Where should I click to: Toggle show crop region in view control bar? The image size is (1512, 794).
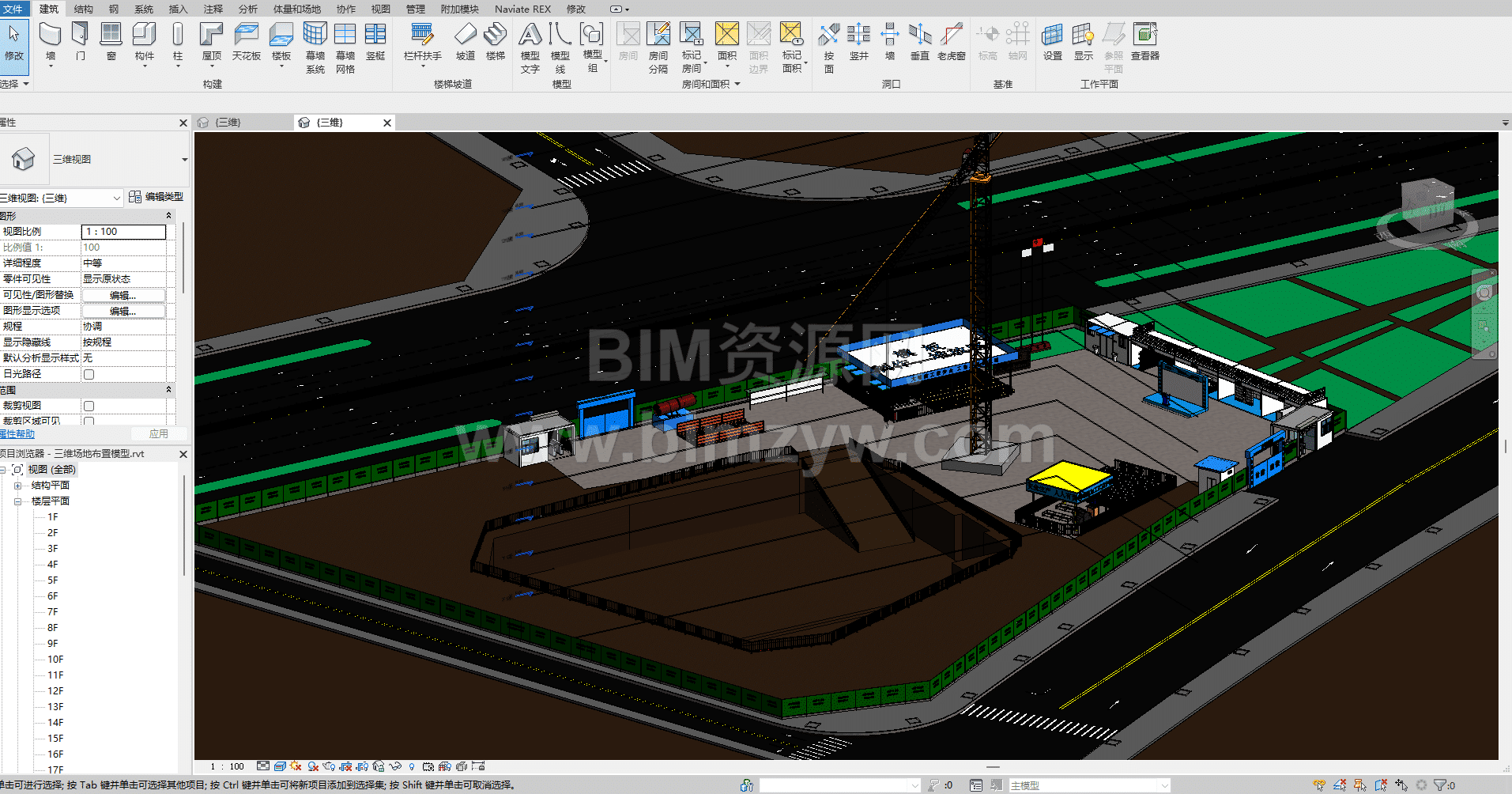tap(362, 766)
